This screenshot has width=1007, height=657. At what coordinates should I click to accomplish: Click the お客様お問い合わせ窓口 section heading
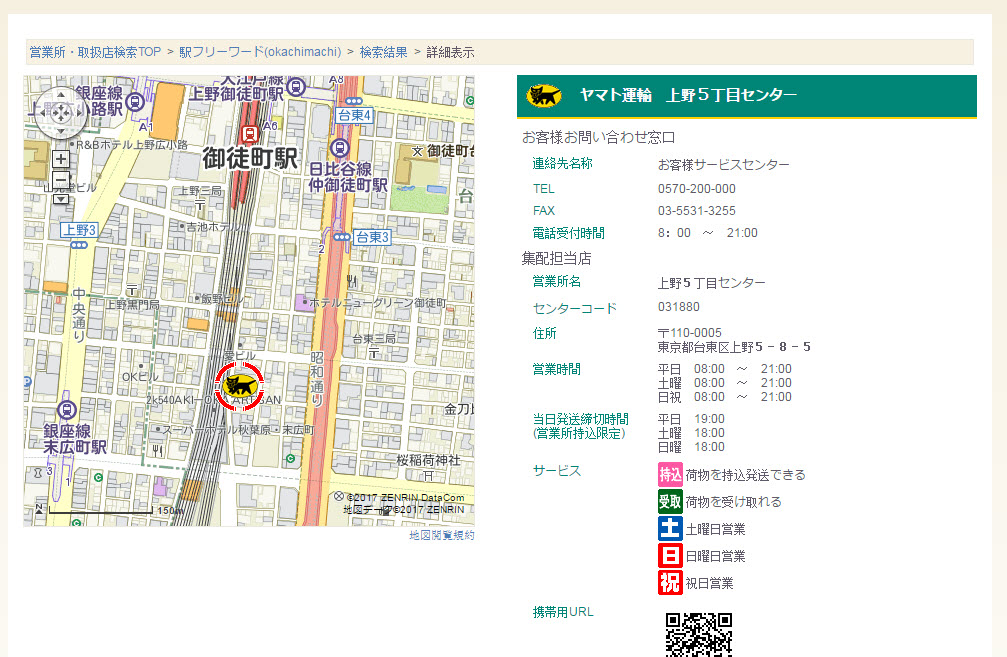(599, 137)
